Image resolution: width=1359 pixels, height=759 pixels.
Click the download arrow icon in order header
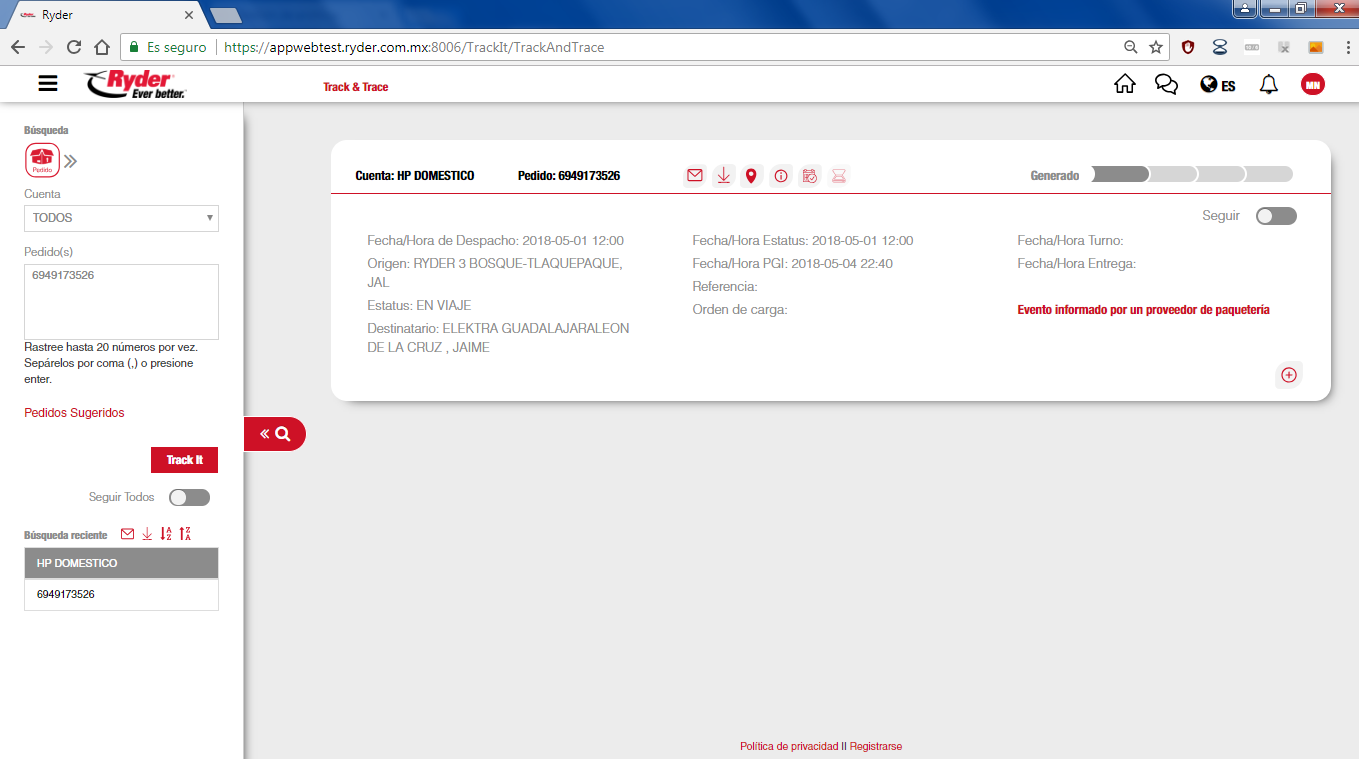point(723,176)
